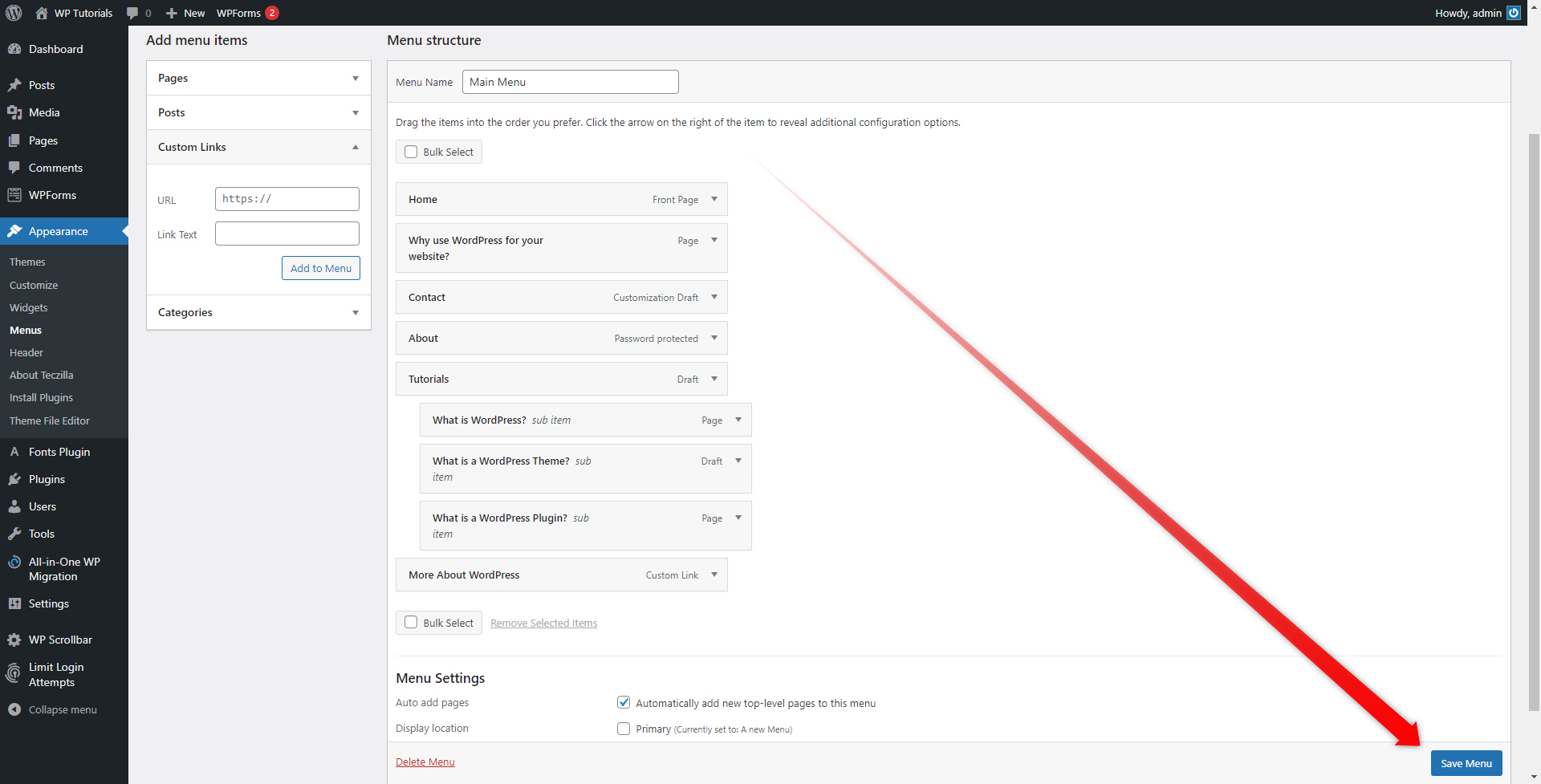Click the Delete Menu link
The height and width of the screenshot is (784, 1541).
pos(425,762)
